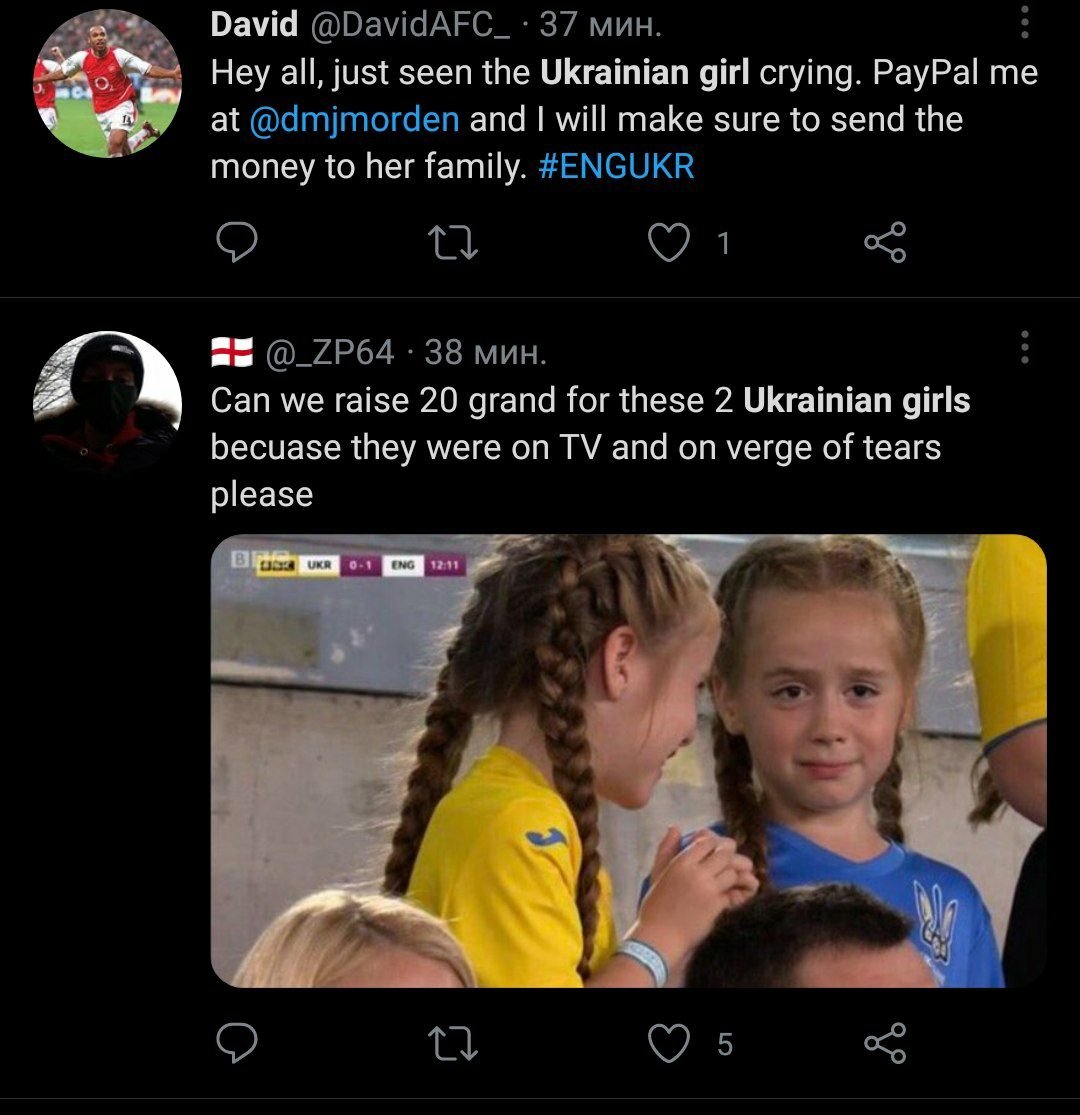Screen dimensions: 1080x1115
Task: Open more options on @_ZP64's tweet
Action: pyautogui.click(x=1025, y=347)
